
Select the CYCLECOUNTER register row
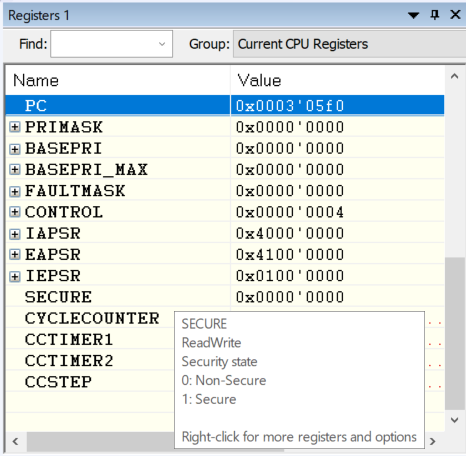pos(90,318)
